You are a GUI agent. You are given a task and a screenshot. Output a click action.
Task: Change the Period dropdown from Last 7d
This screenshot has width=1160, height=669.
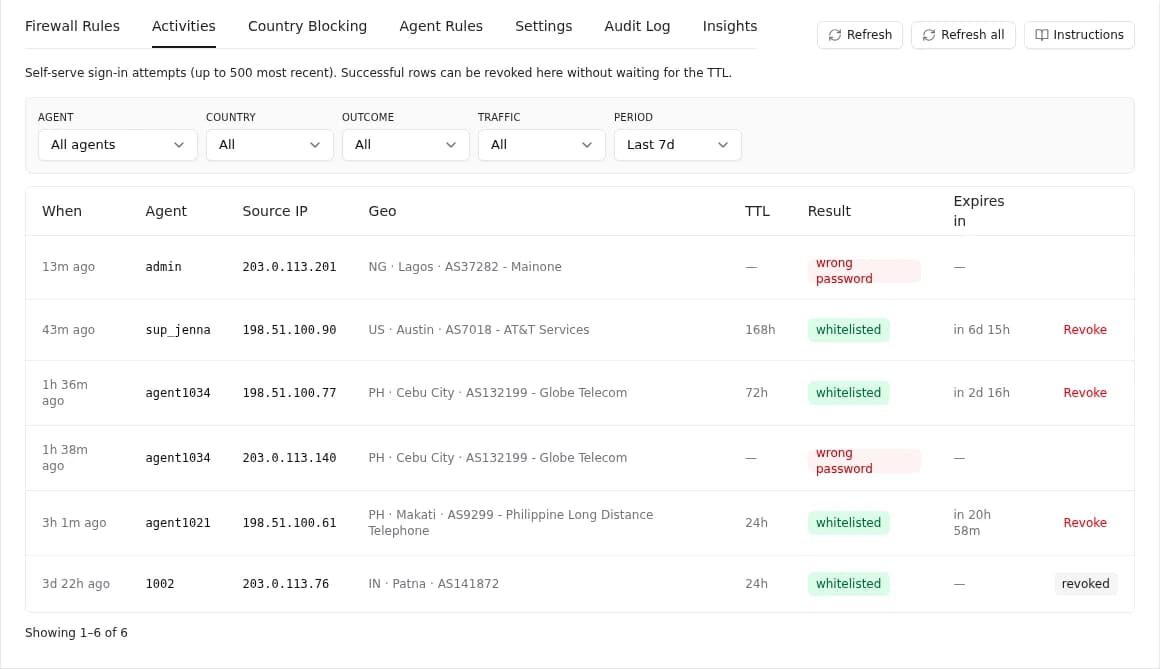(678, 145)
